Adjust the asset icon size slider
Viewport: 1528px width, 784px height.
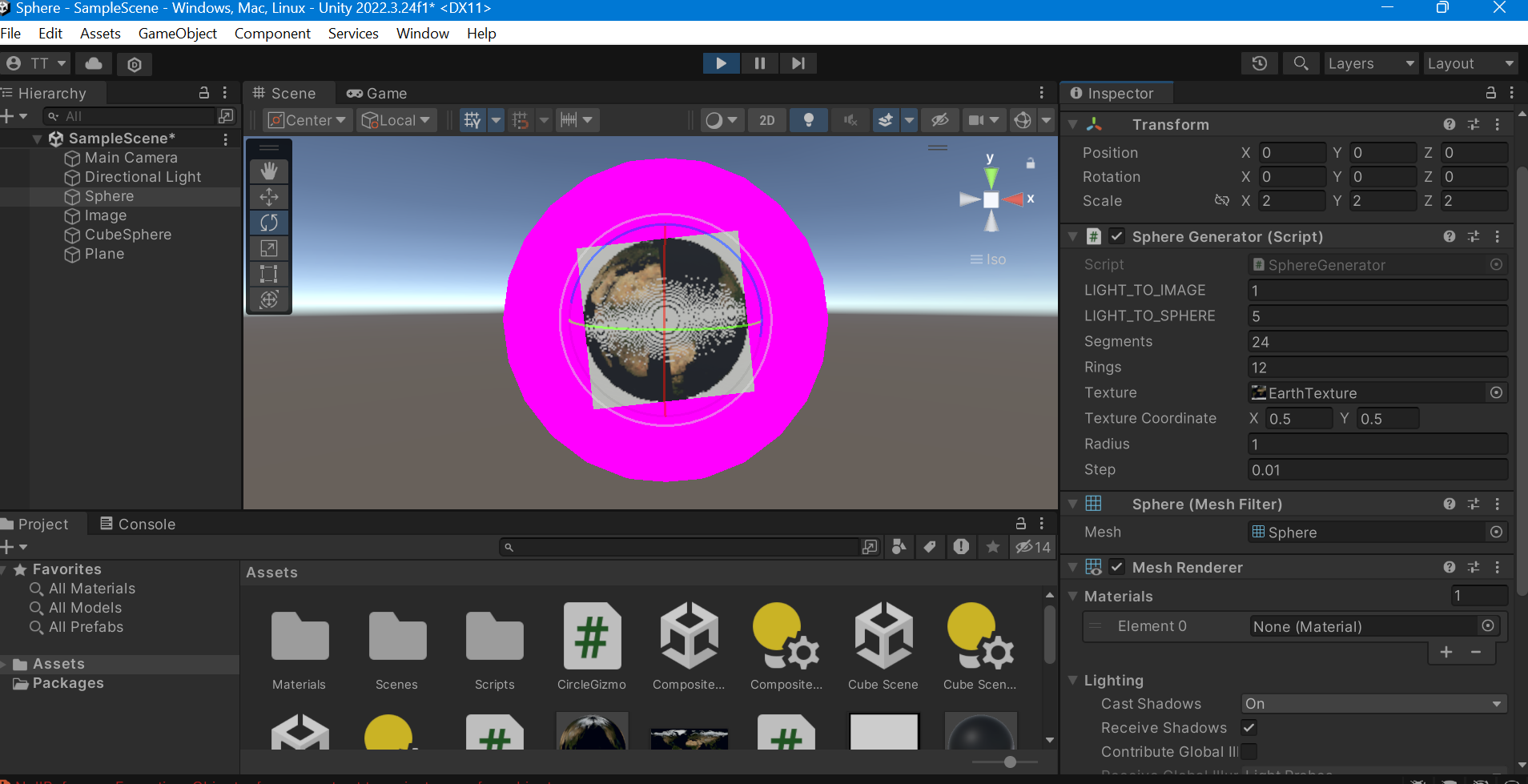[x=1010, y=762]
